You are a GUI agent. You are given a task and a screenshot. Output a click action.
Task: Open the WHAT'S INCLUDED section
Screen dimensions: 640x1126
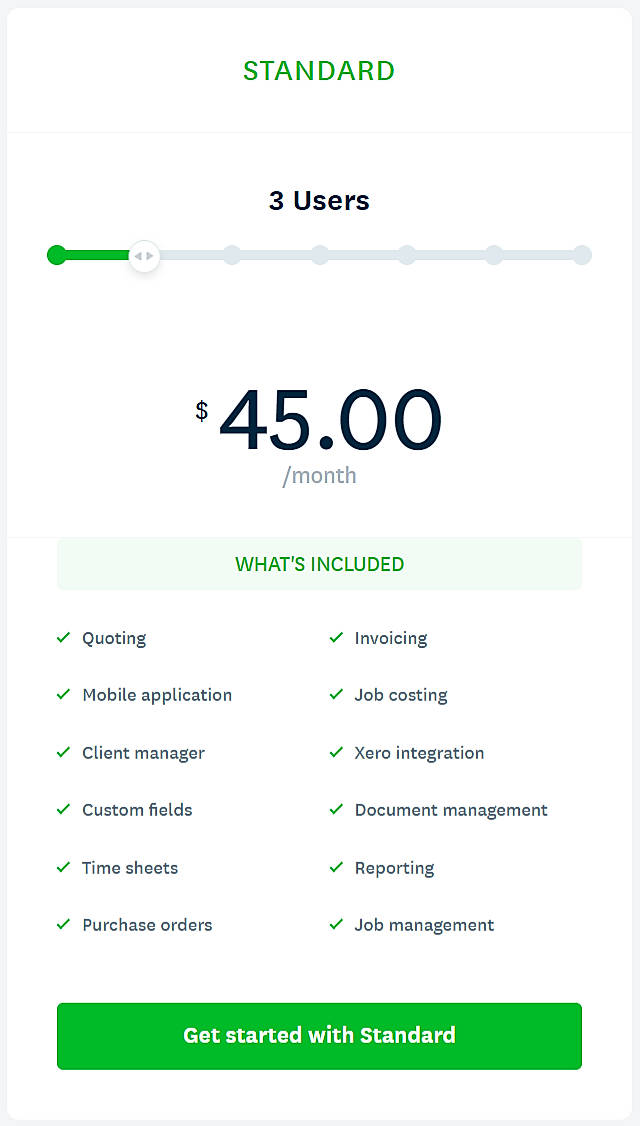tap(319, 564)
